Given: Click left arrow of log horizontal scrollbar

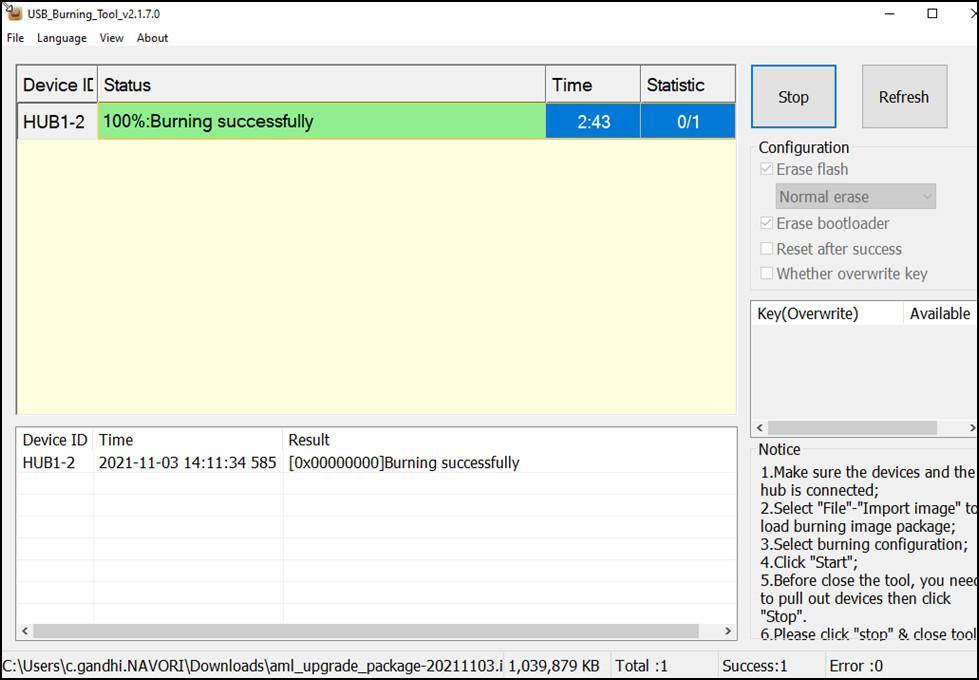Looking at the screenshot, I should click(x=25, y=631).
